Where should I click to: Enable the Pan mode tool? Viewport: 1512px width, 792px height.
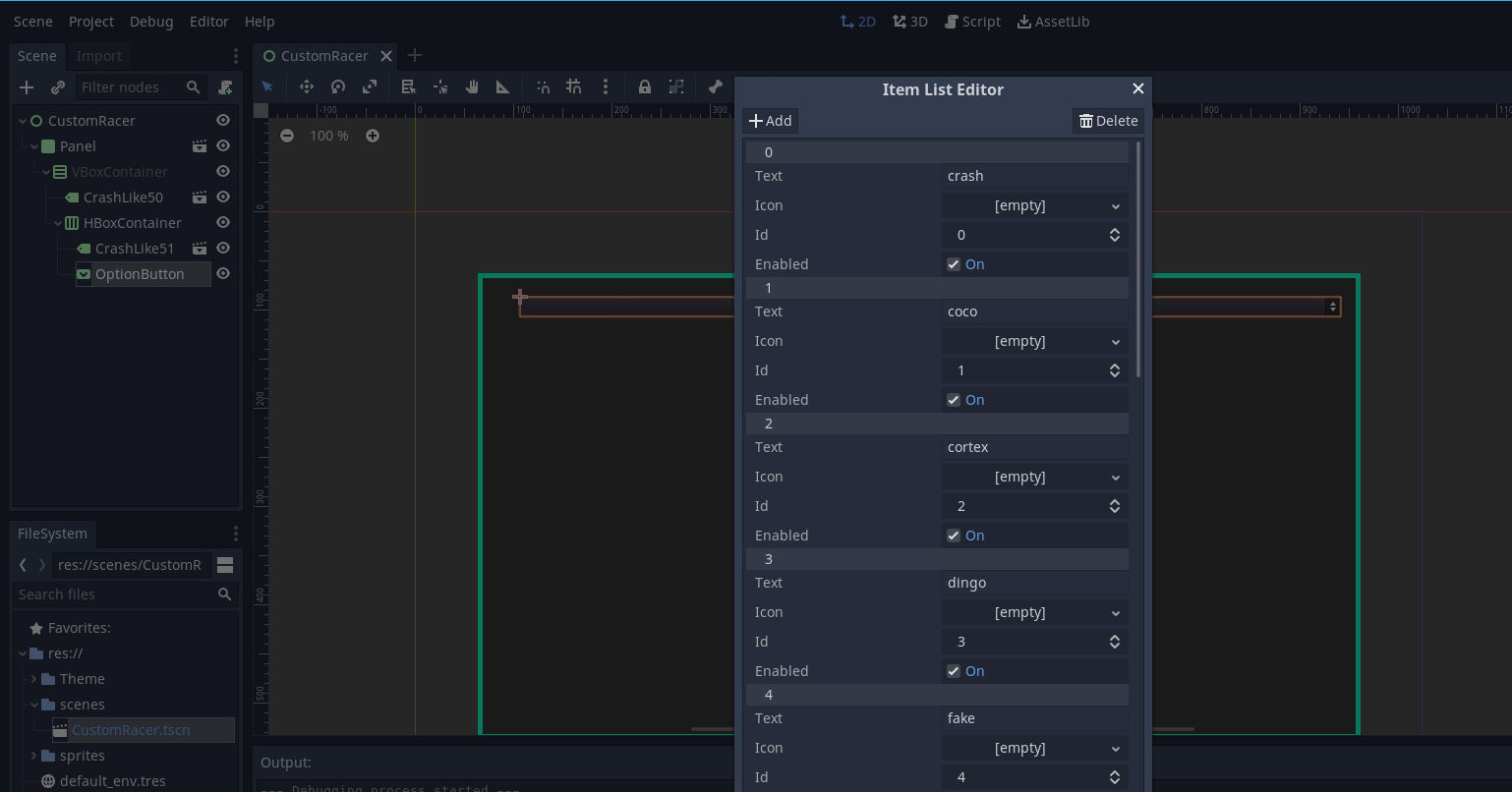tap(471, 86)
